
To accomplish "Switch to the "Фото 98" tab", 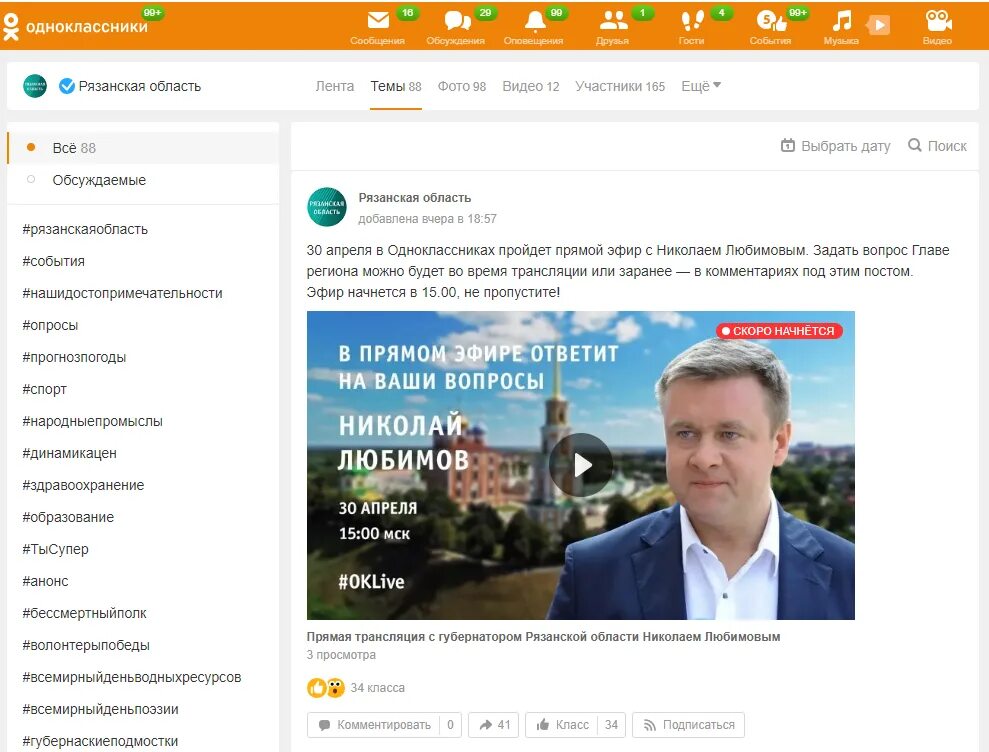I will point(462,86).
